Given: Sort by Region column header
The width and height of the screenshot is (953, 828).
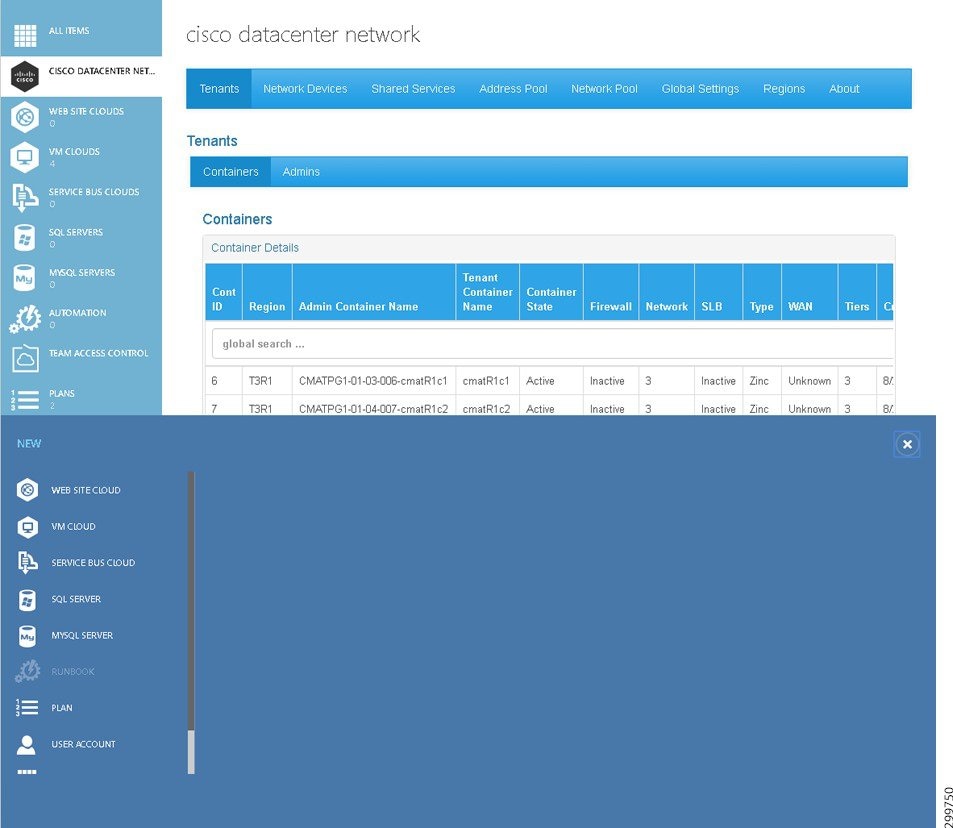Looking at the screenshot, I should click(x=267, y=292).
